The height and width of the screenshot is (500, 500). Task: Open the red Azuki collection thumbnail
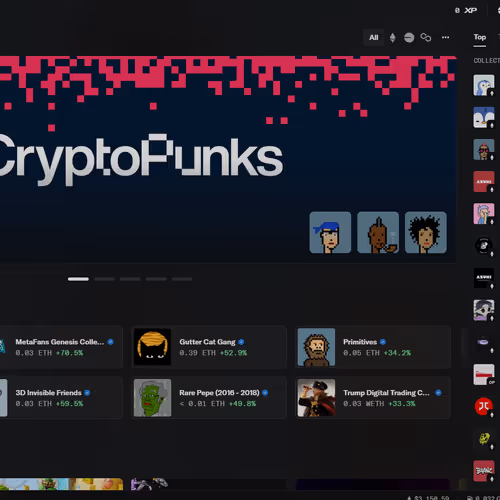point(484,182)
